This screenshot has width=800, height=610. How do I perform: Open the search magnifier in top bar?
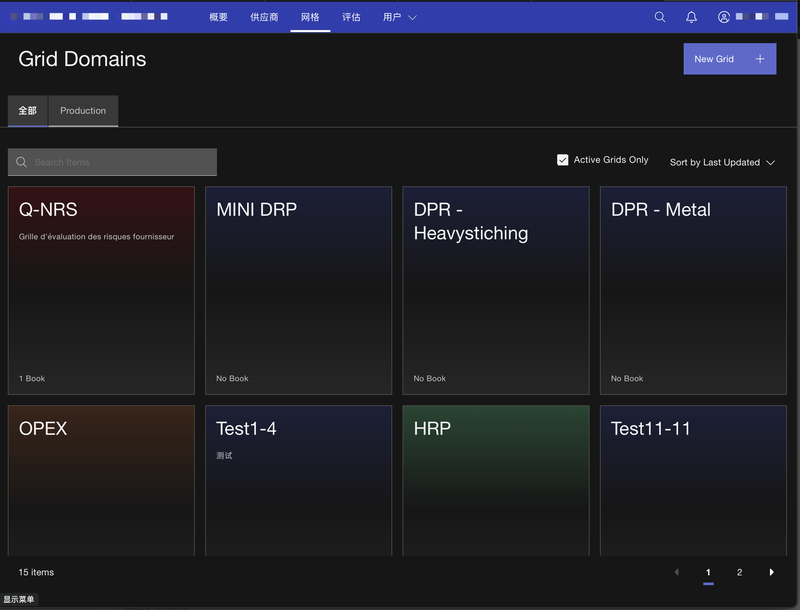tap(660, 17)
